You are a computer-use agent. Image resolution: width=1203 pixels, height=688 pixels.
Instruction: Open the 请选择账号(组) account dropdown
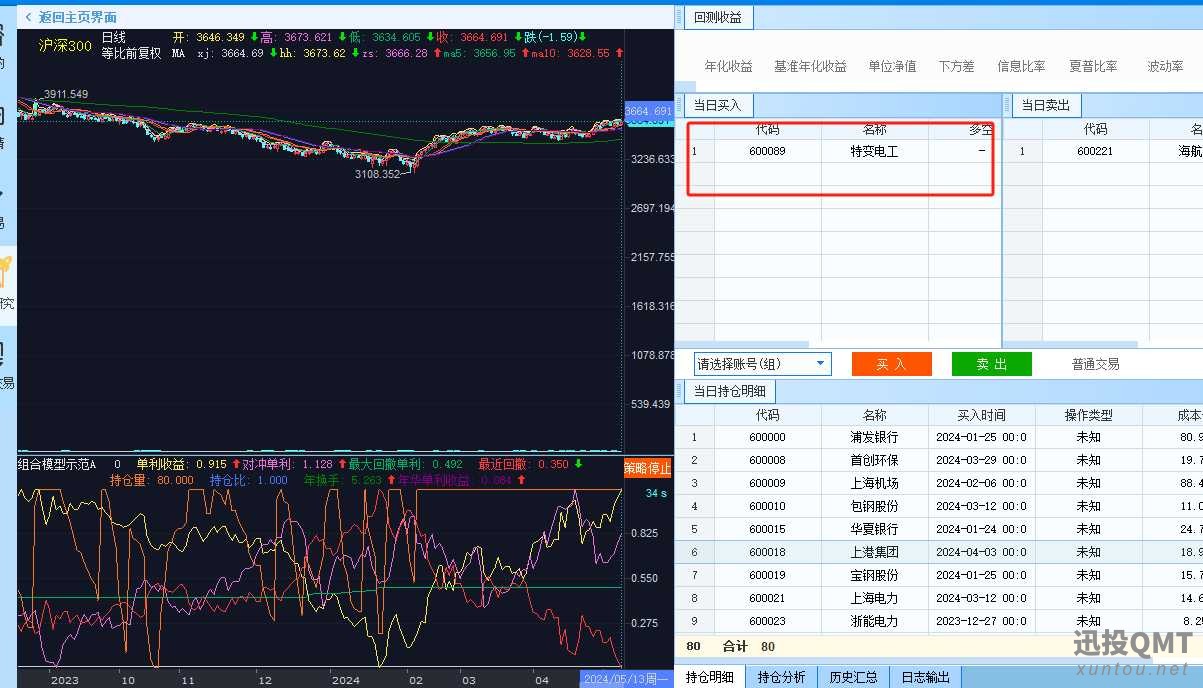[763, 364]
